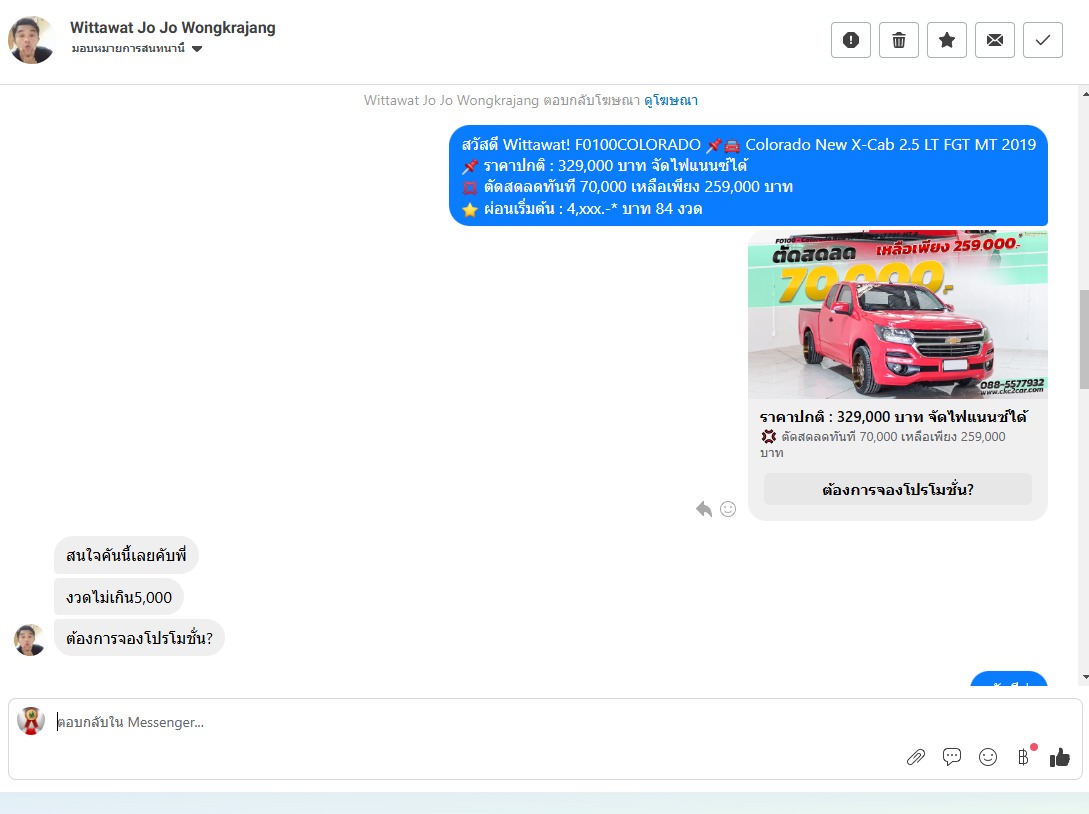Open the ดูโฆษณา link

(x=671, y=101)
